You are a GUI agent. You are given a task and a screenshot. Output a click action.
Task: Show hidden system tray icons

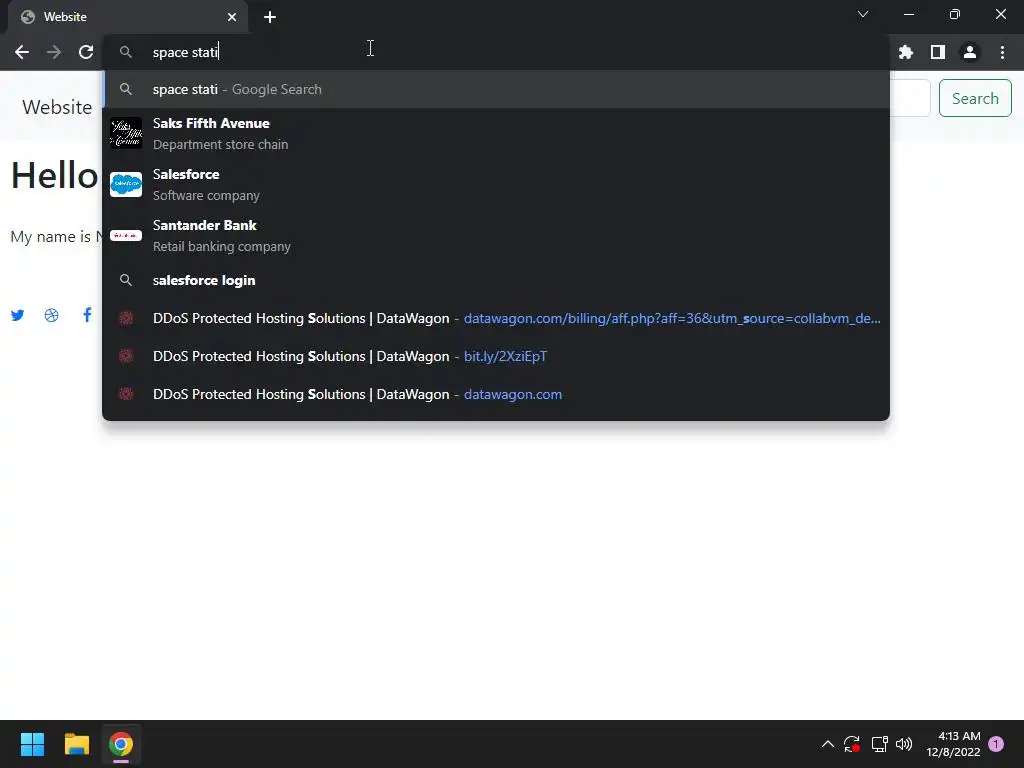pyautogui.click(x=827, y=744)
